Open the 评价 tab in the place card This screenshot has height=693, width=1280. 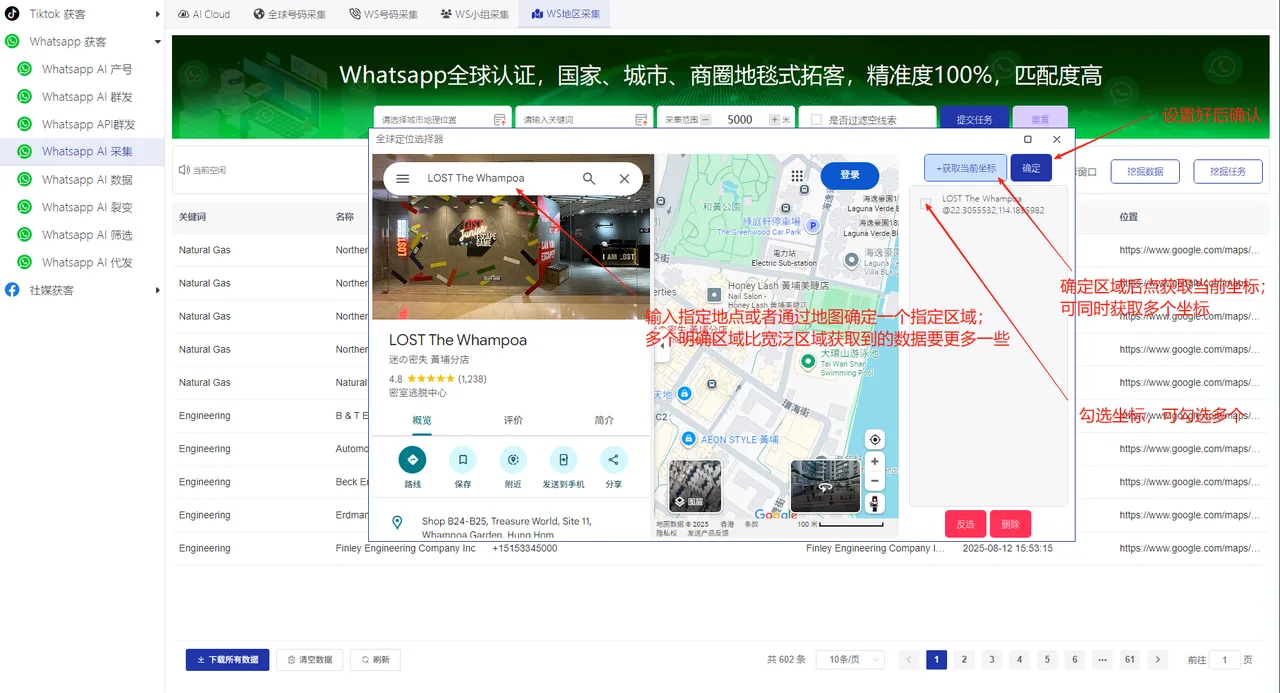(513, 420)
